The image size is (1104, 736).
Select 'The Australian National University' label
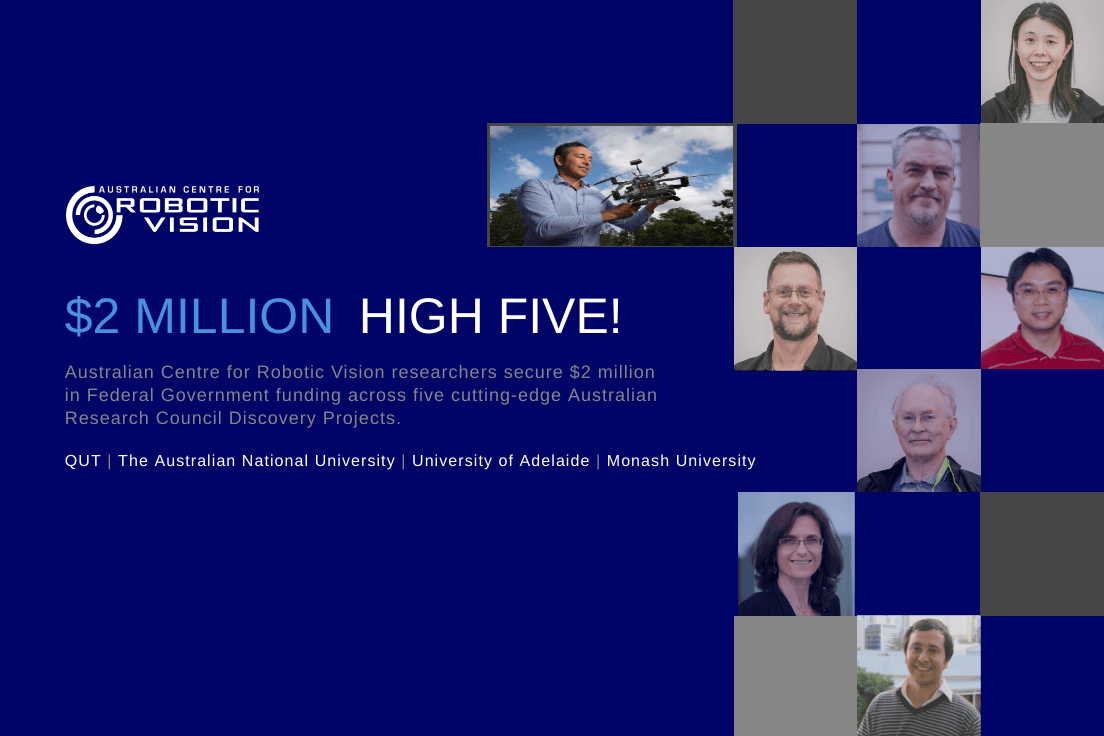[x=256, y=461]
